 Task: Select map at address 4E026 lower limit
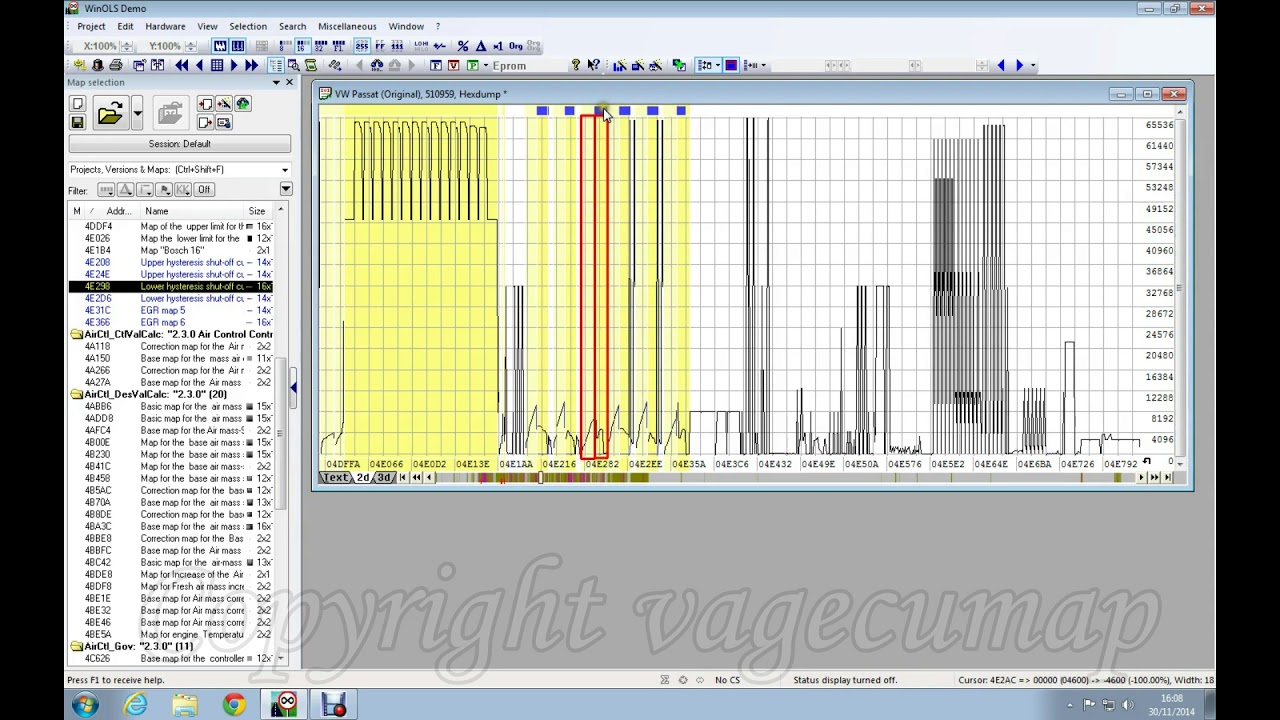[x=170, y=238]
